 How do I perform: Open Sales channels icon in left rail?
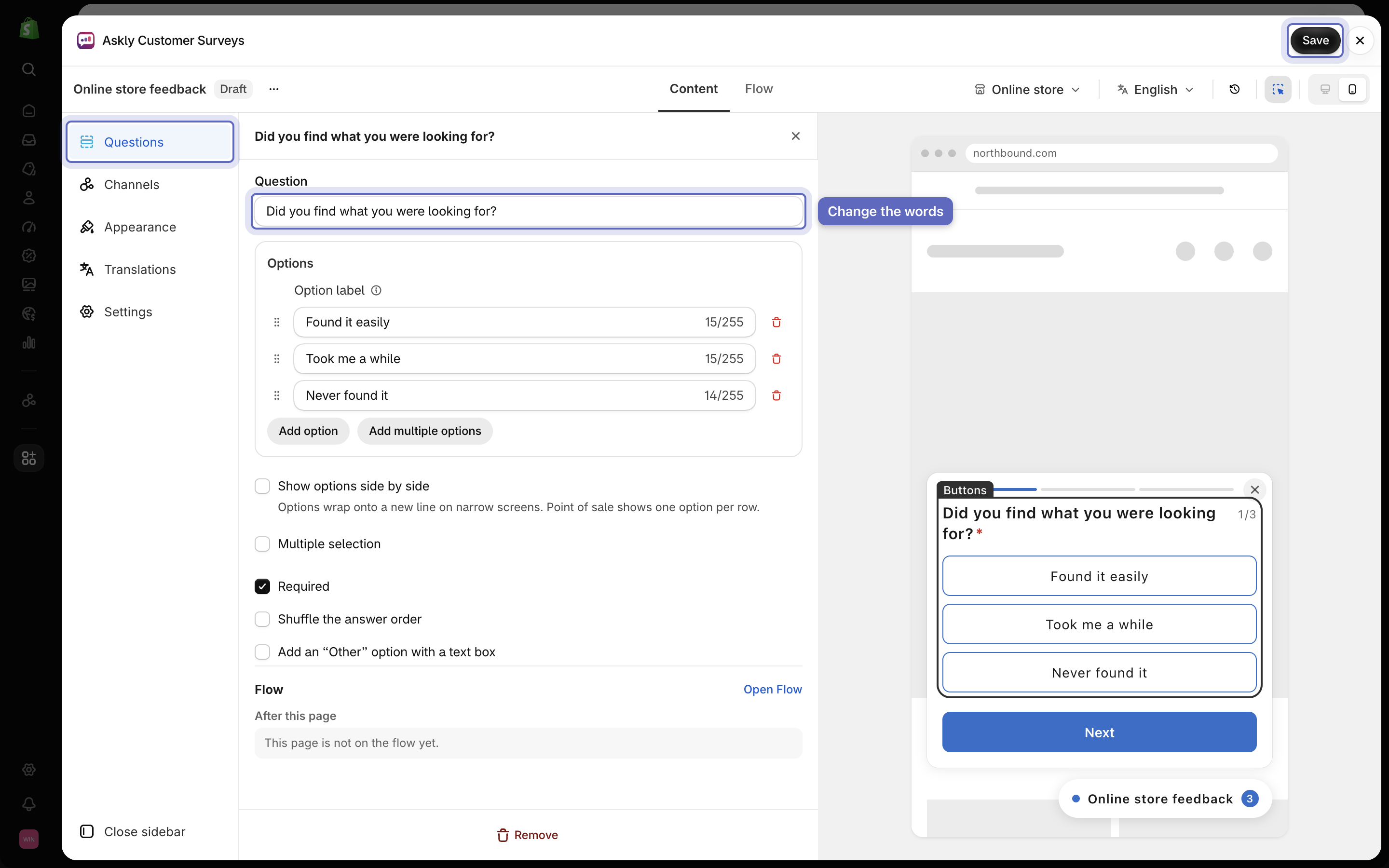point(29,400)
